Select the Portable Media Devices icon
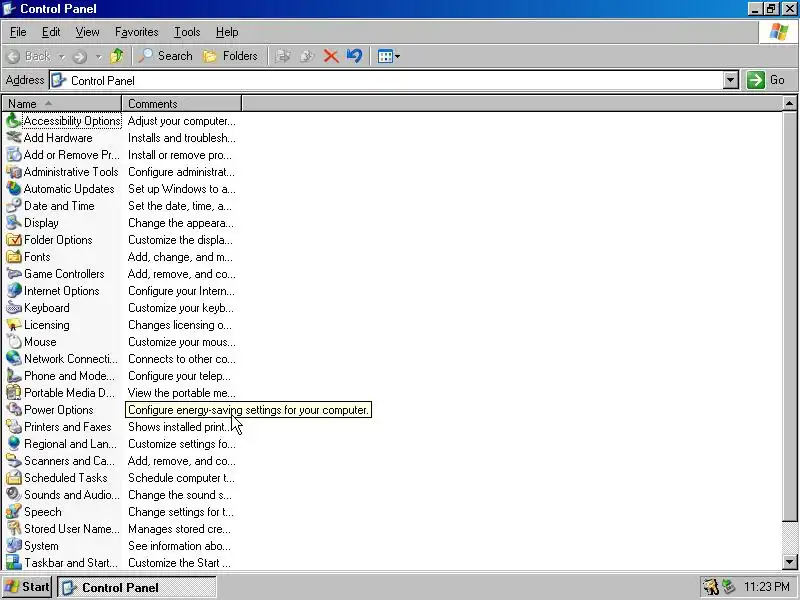Image resolution: width=800 pixels, height=600 pixels. (x=13, y=393)
